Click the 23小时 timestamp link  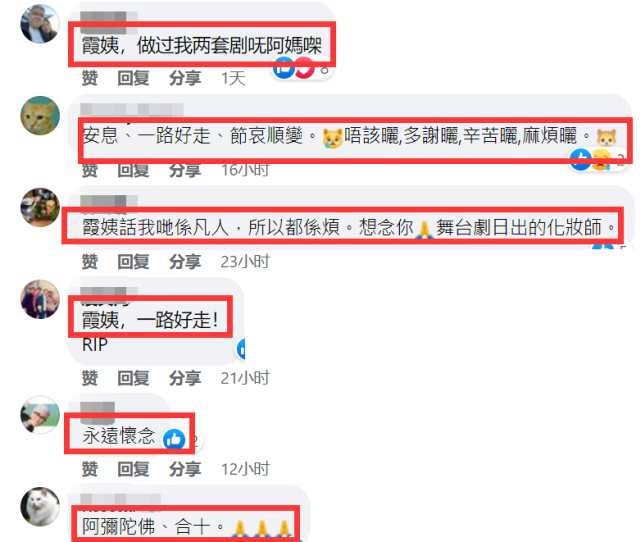[245, 262]
